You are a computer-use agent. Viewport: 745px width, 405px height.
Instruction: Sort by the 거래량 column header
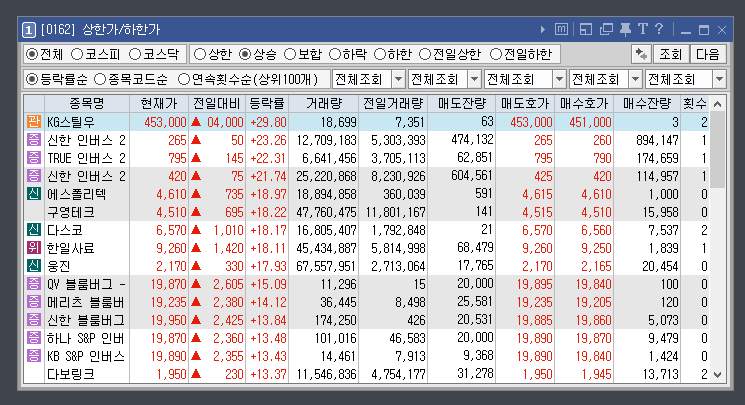[324, 103]
